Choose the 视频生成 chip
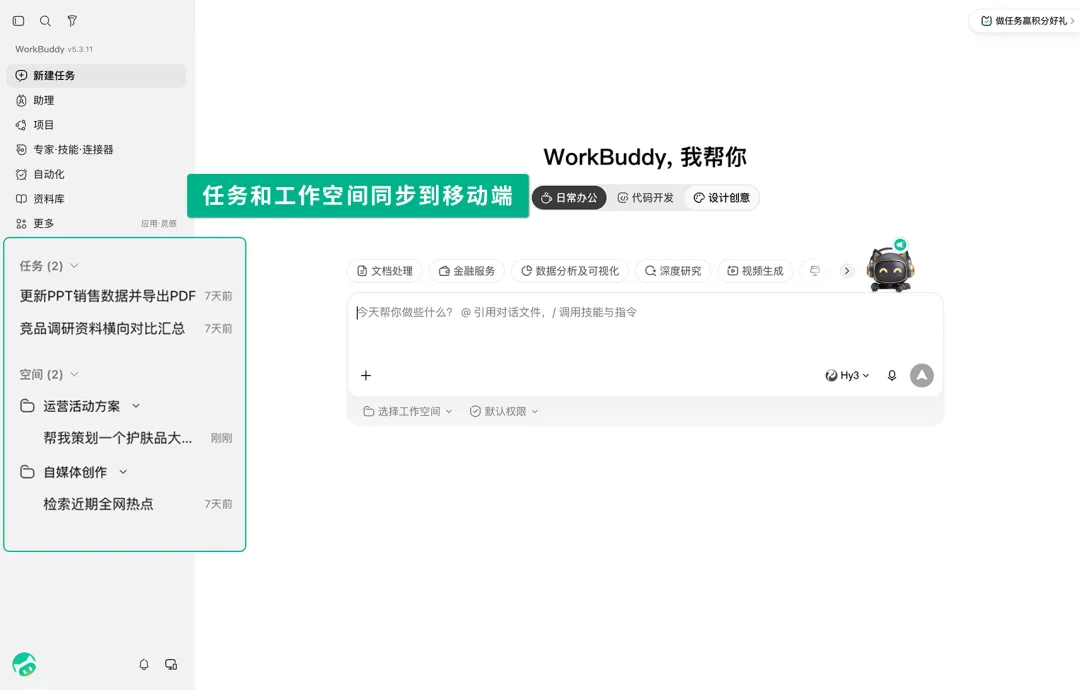This screenshot has width=1080, height=690. (x=756, y=271)
